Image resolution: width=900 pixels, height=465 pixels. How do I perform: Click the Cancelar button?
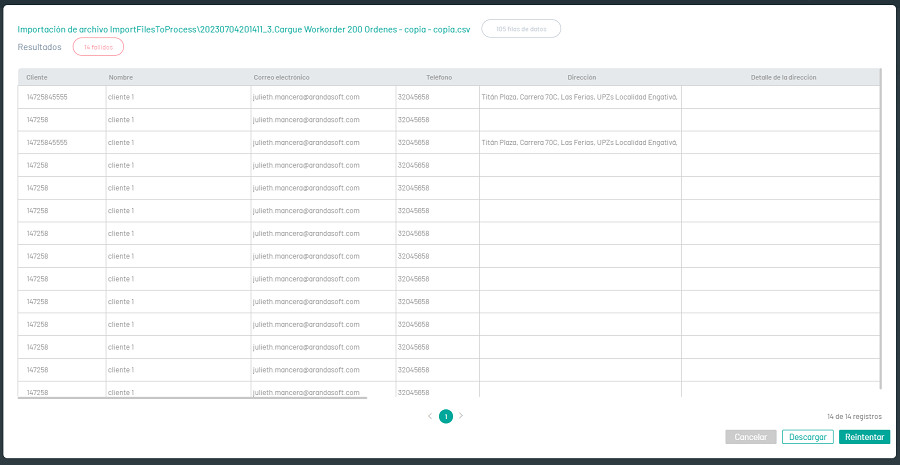(751, 437)
